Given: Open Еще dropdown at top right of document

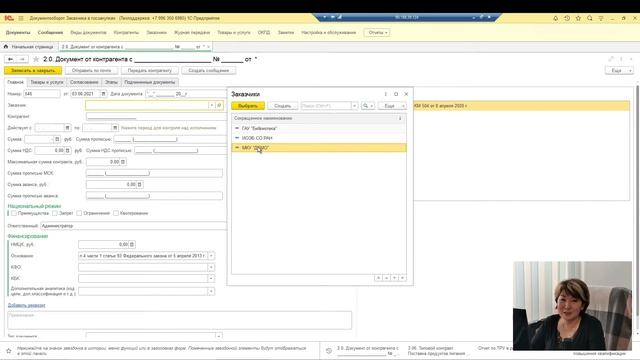Looking at the screenshot, I should point(619,71).
